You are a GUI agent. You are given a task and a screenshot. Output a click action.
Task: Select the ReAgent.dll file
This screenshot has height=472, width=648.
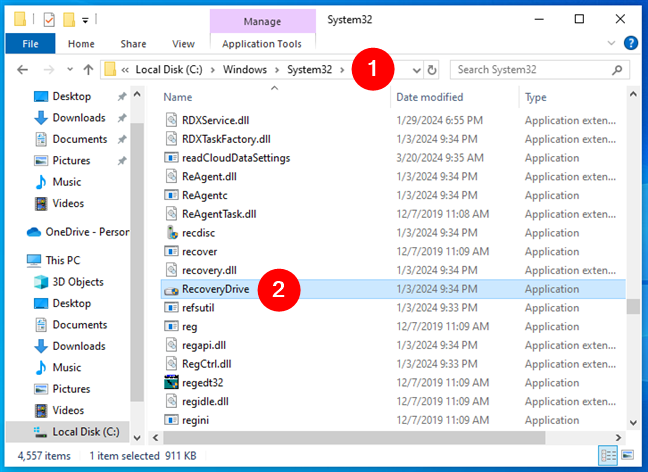210,177
